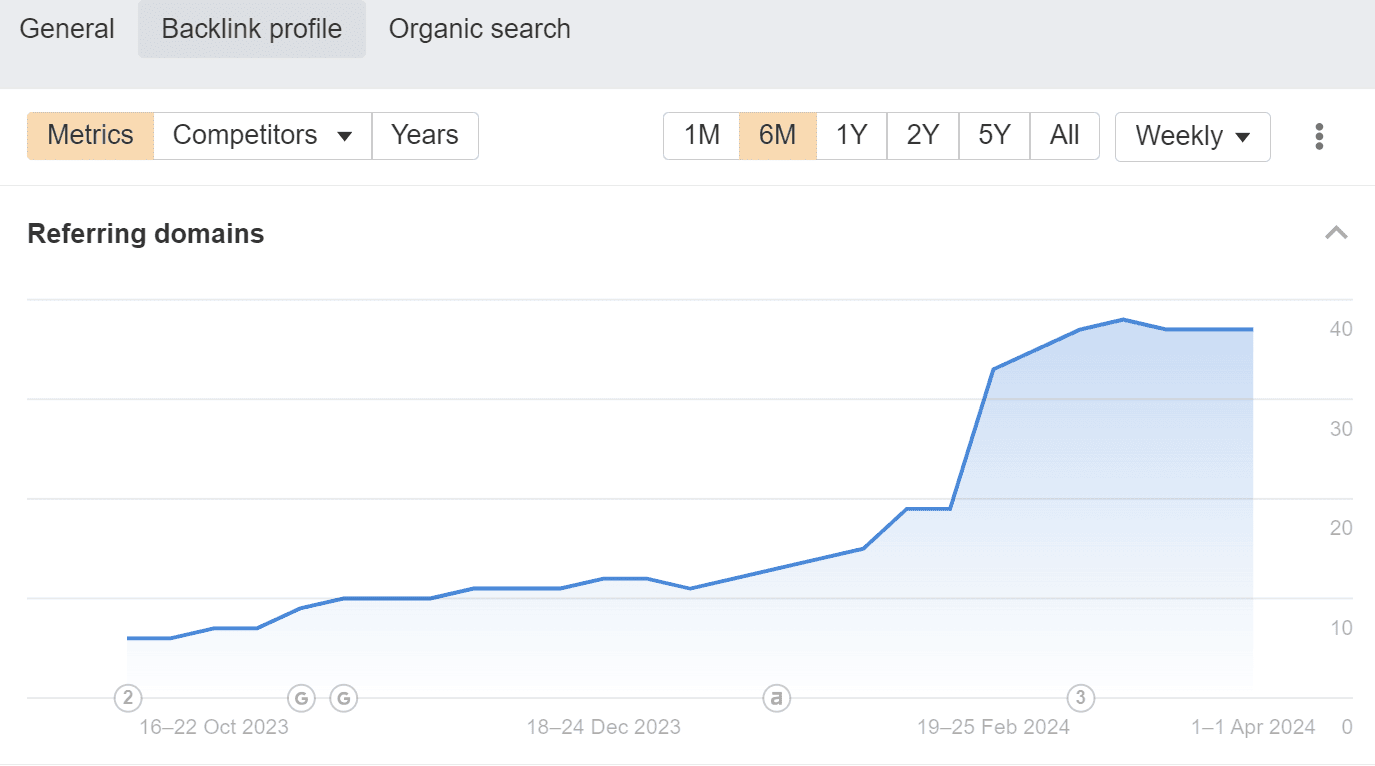The width and height of the screenshot is (1375, 766).
Task: Set time range to 2Y
Action: (923, 135)
